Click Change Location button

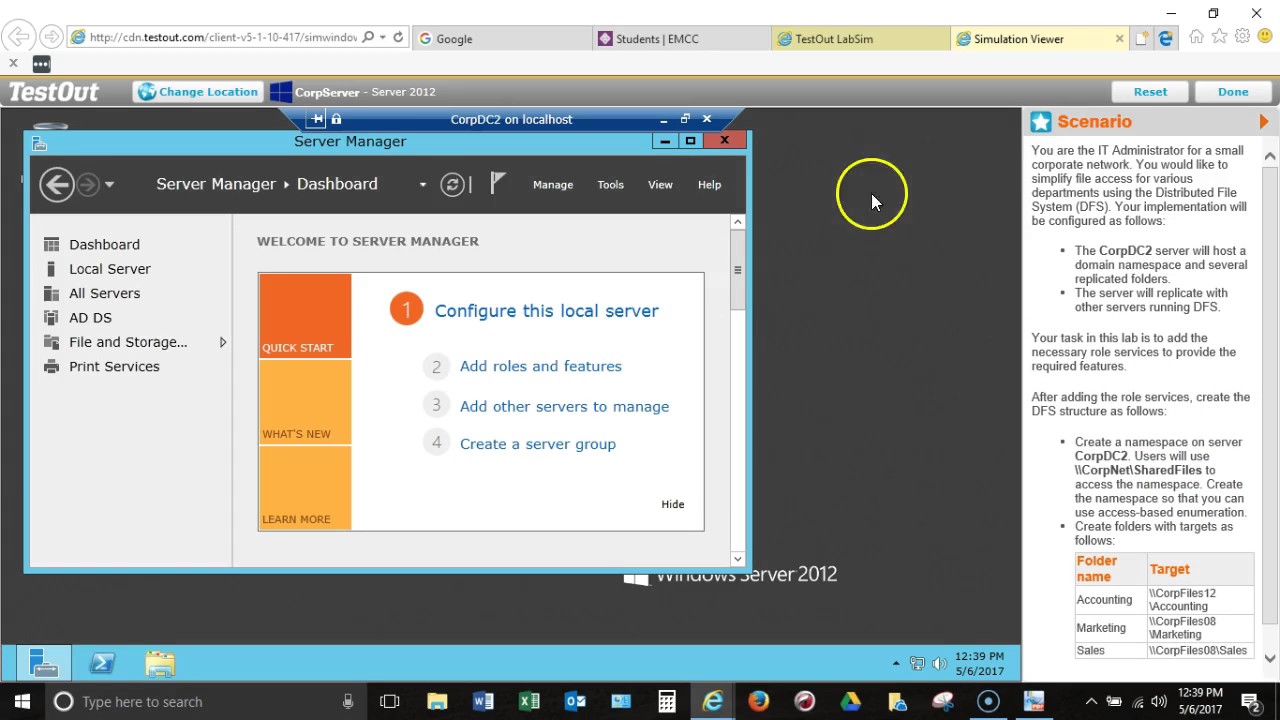199,92
